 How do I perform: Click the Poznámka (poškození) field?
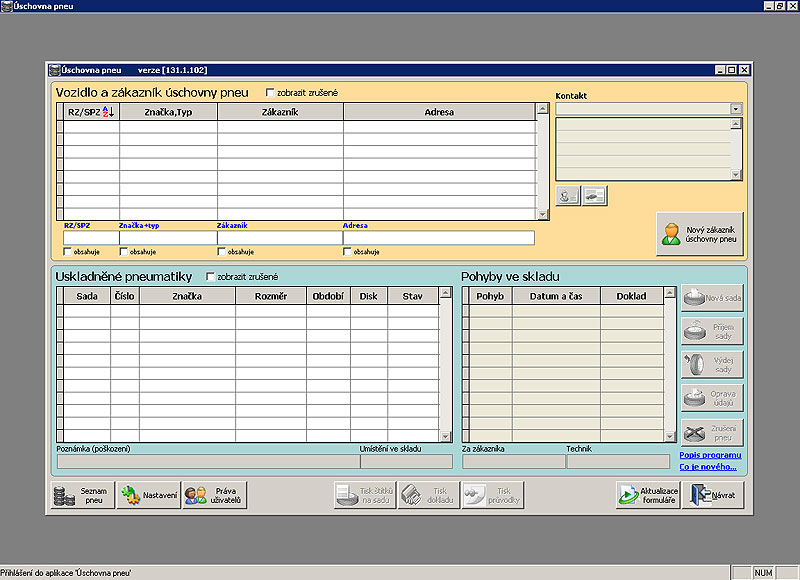(208, 462)
